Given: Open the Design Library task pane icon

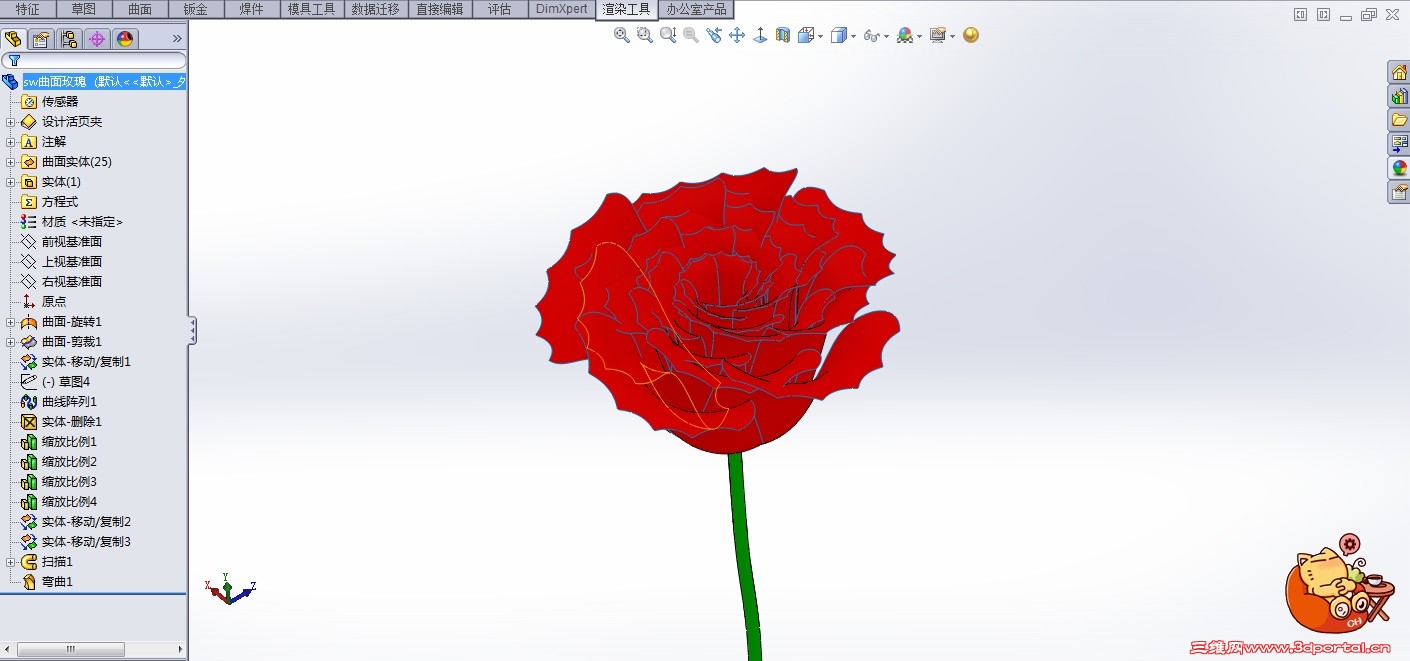Looking at the screenshot, I should point(1399,96).
